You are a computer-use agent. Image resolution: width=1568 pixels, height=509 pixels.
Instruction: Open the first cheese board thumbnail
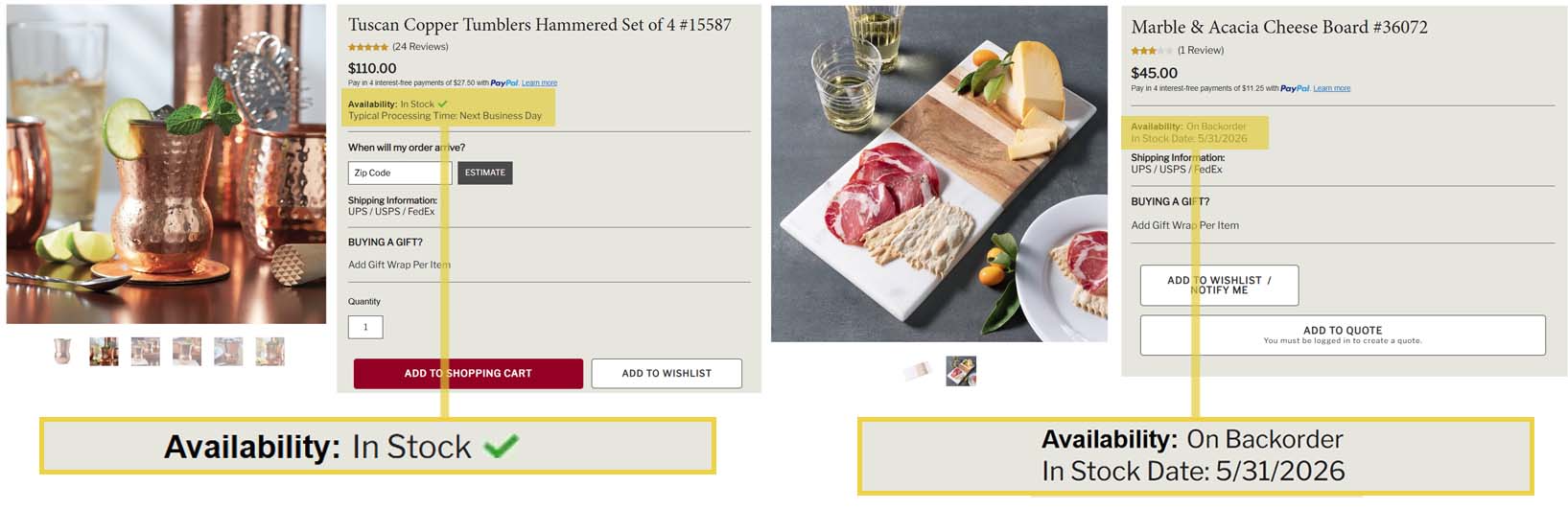coord(918,371)
